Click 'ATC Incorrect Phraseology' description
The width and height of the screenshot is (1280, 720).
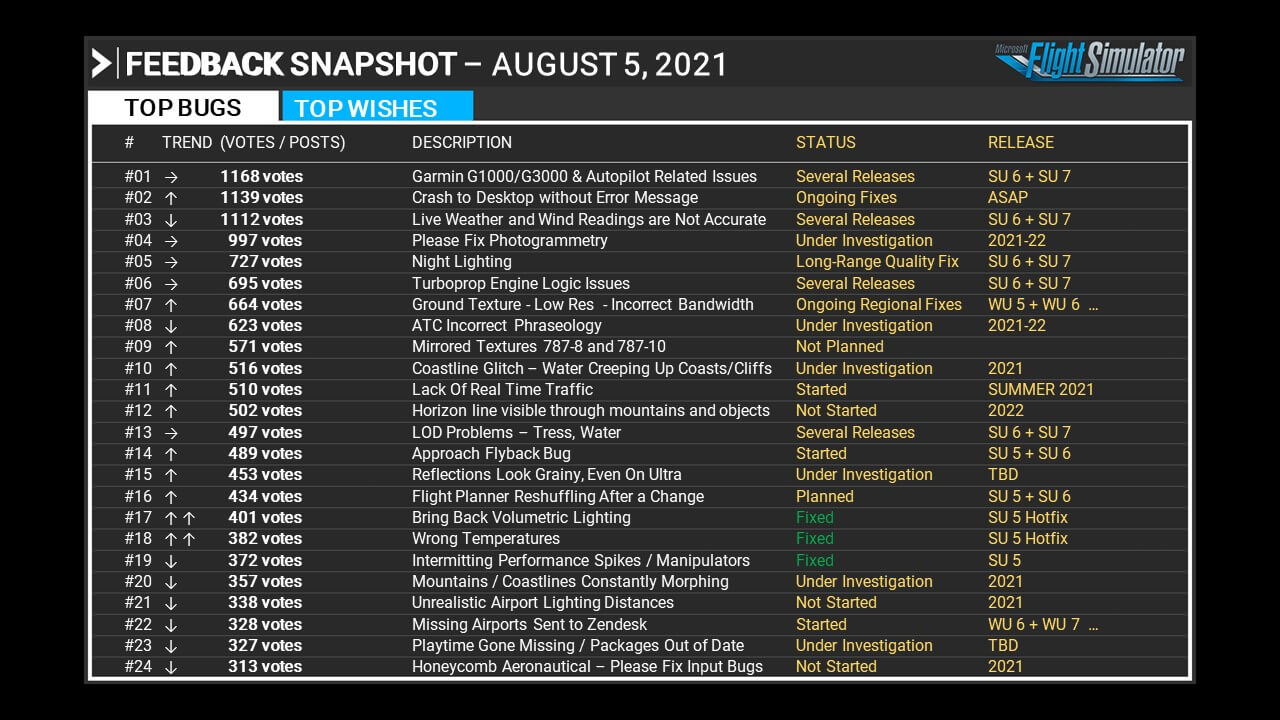pos(507,326)
